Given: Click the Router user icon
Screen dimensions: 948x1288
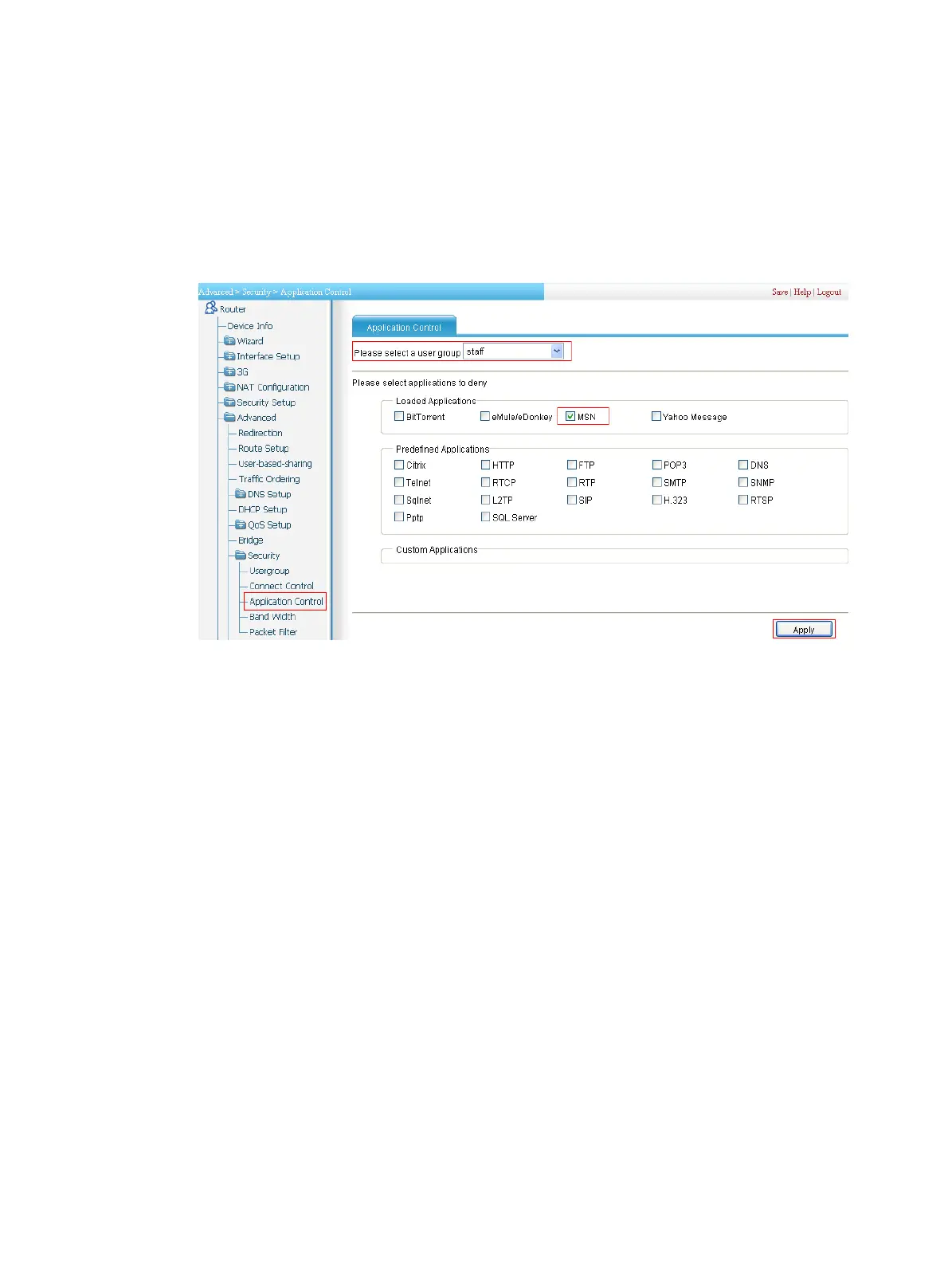Looking at the screenshot, I should tap(210, 308).
